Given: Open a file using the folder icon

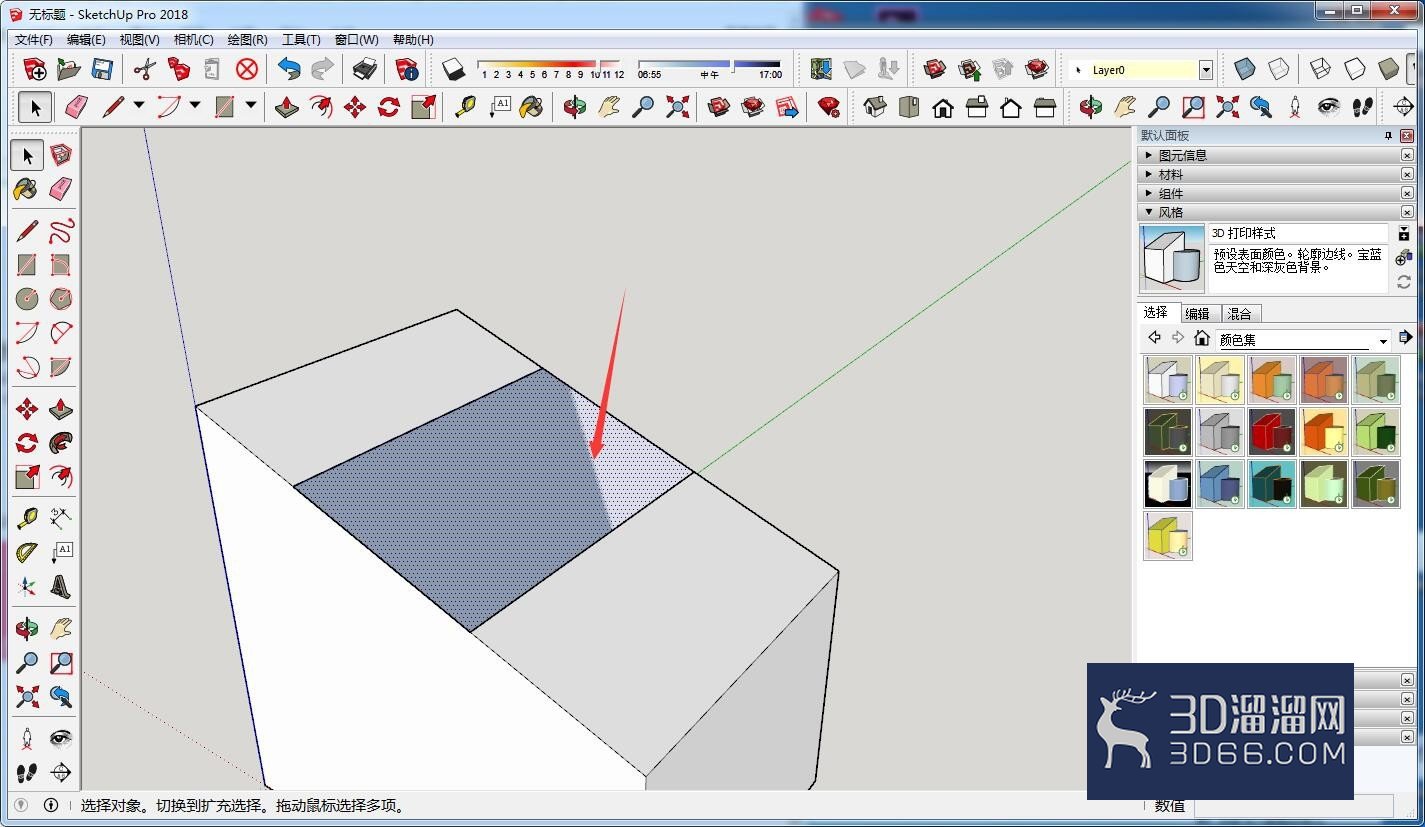Looking at the screenshot, I should 68,69.
